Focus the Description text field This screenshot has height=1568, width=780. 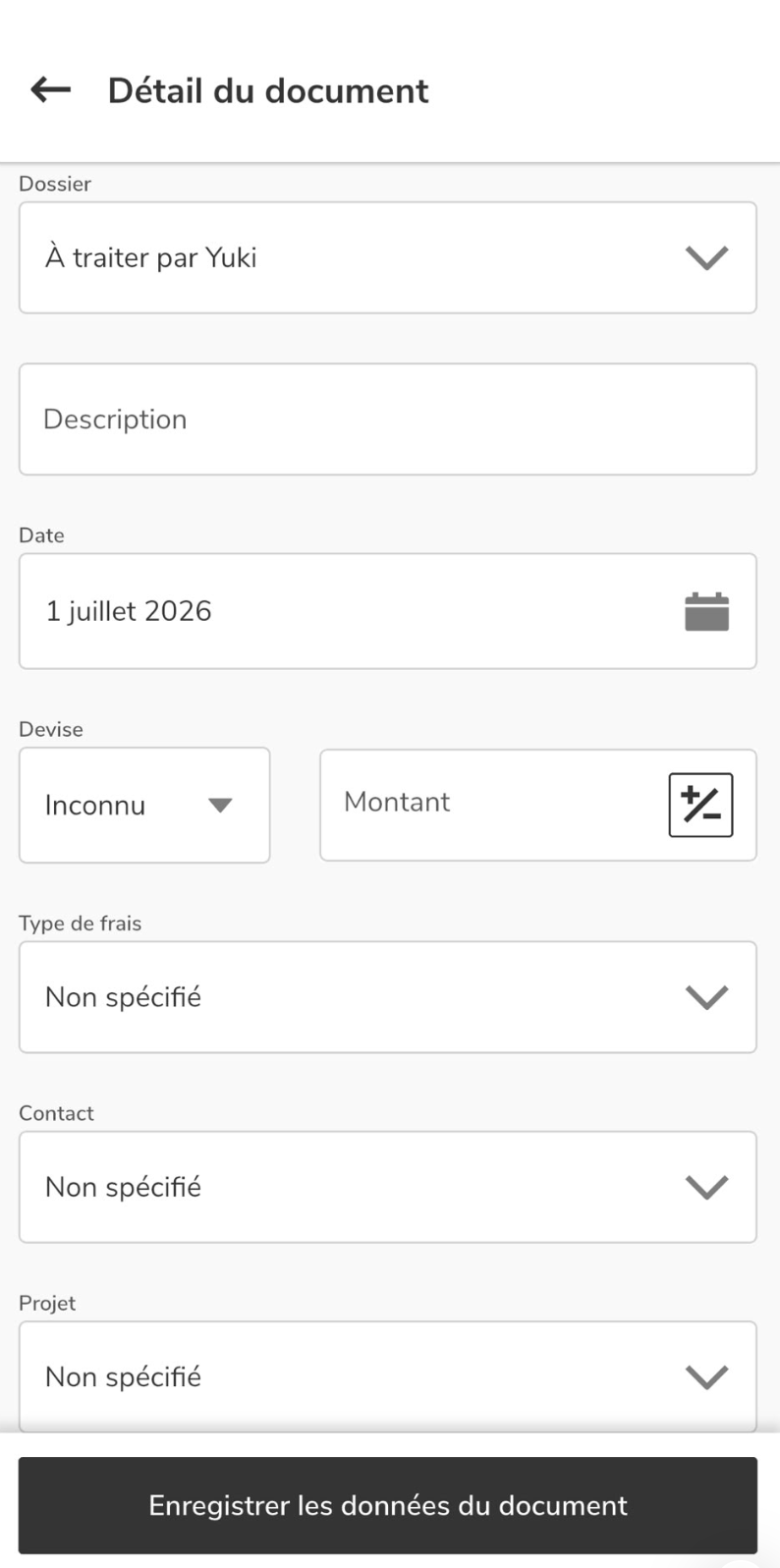pyautogui.click(x=388, y=420)
